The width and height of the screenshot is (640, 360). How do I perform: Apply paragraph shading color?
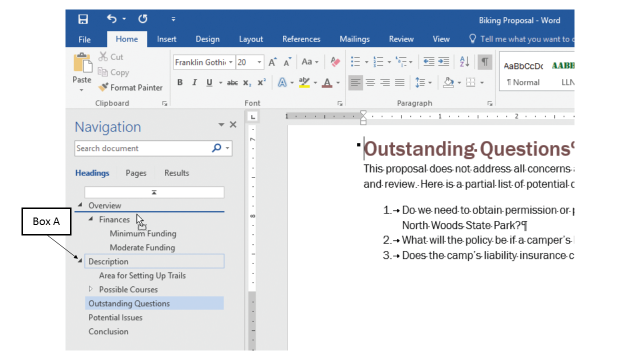tap(448, 82)
